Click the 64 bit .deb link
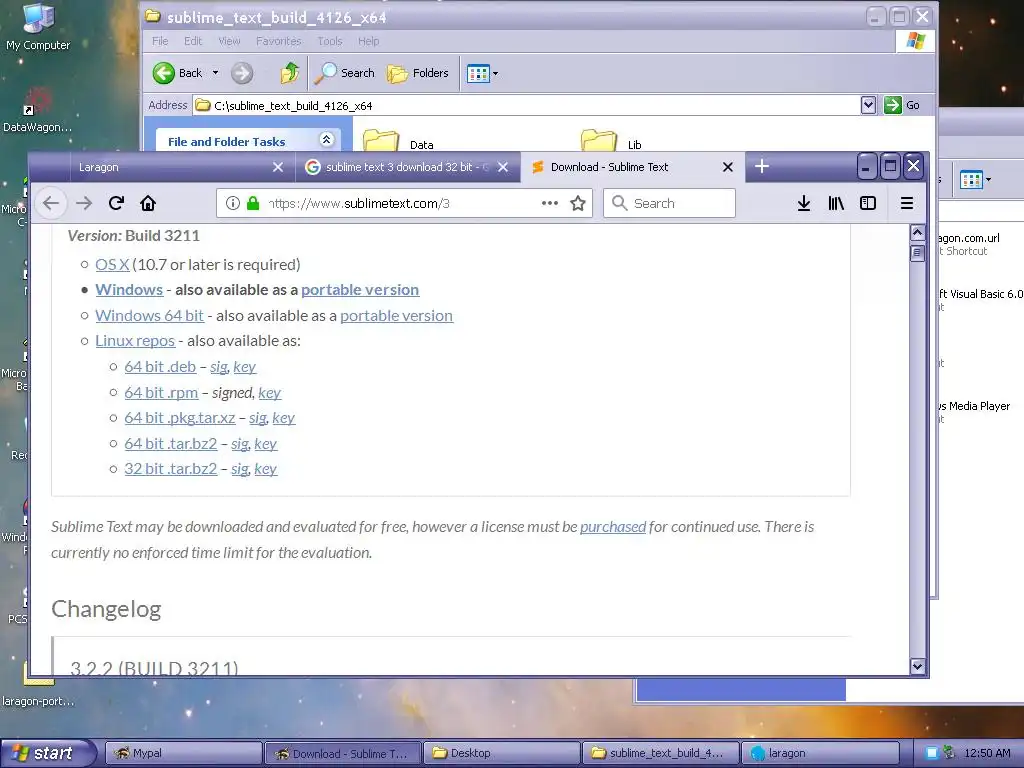 click(x=160, y=366)
